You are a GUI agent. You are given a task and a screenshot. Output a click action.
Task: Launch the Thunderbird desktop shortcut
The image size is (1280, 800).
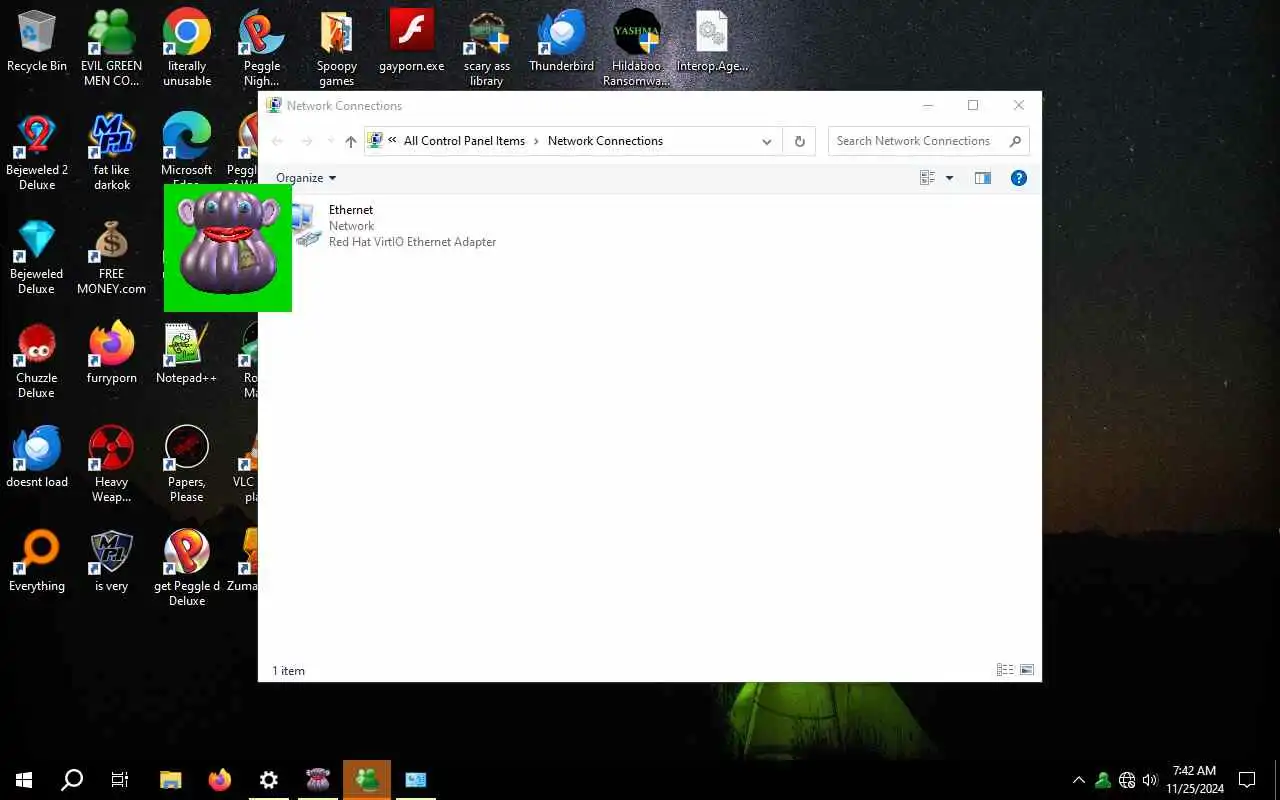click(562, 42)
